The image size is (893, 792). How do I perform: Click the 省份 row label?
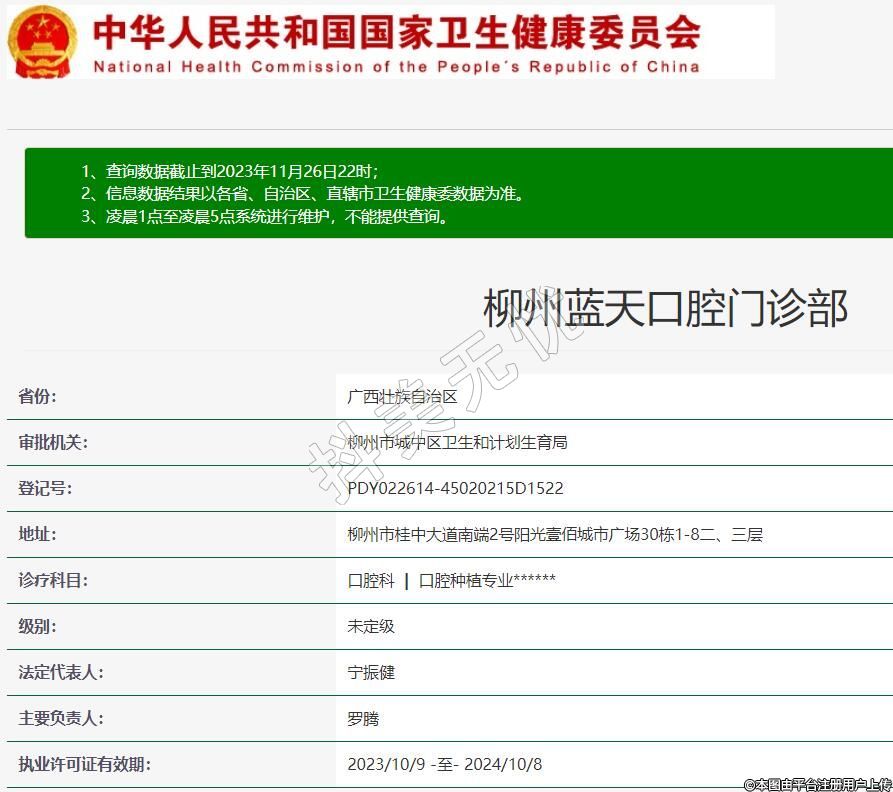point(37,396)
